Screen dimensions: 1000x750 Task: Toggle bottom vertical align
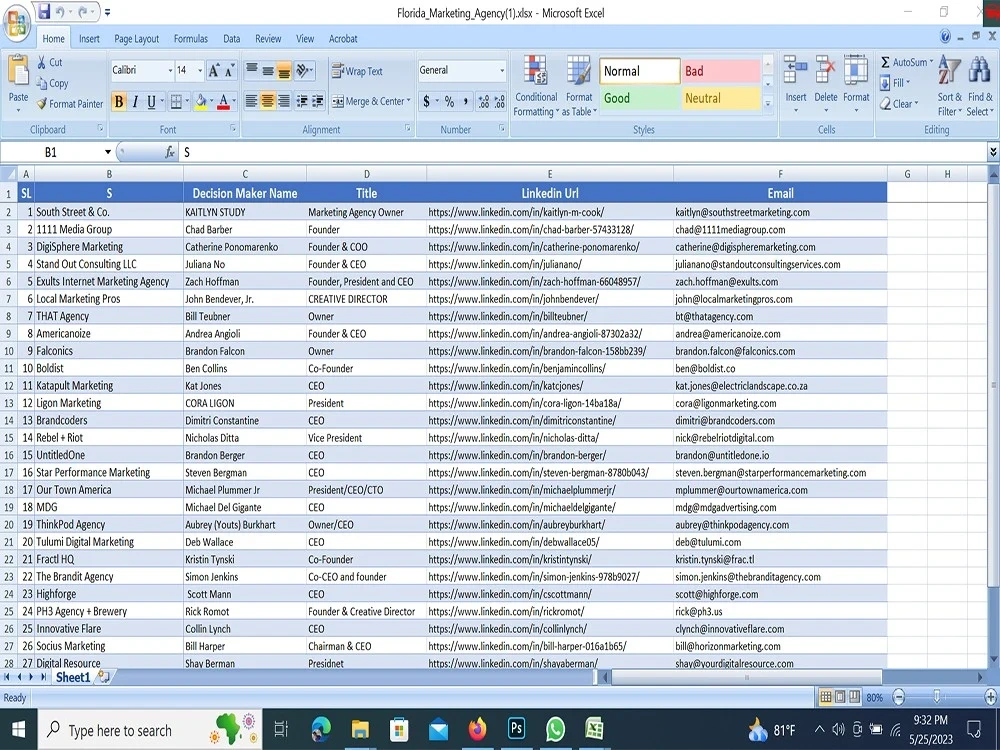[284, 71]
